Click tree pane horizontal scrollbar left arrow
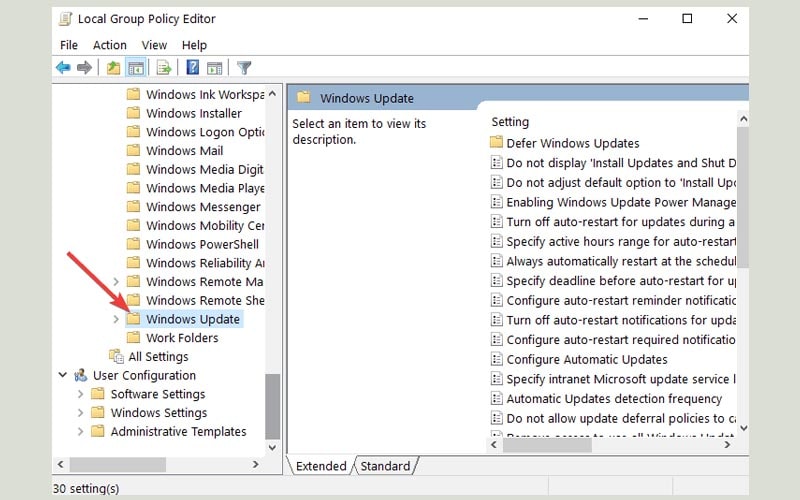This screenshot has height=500, width=800. tap(61, 464)
